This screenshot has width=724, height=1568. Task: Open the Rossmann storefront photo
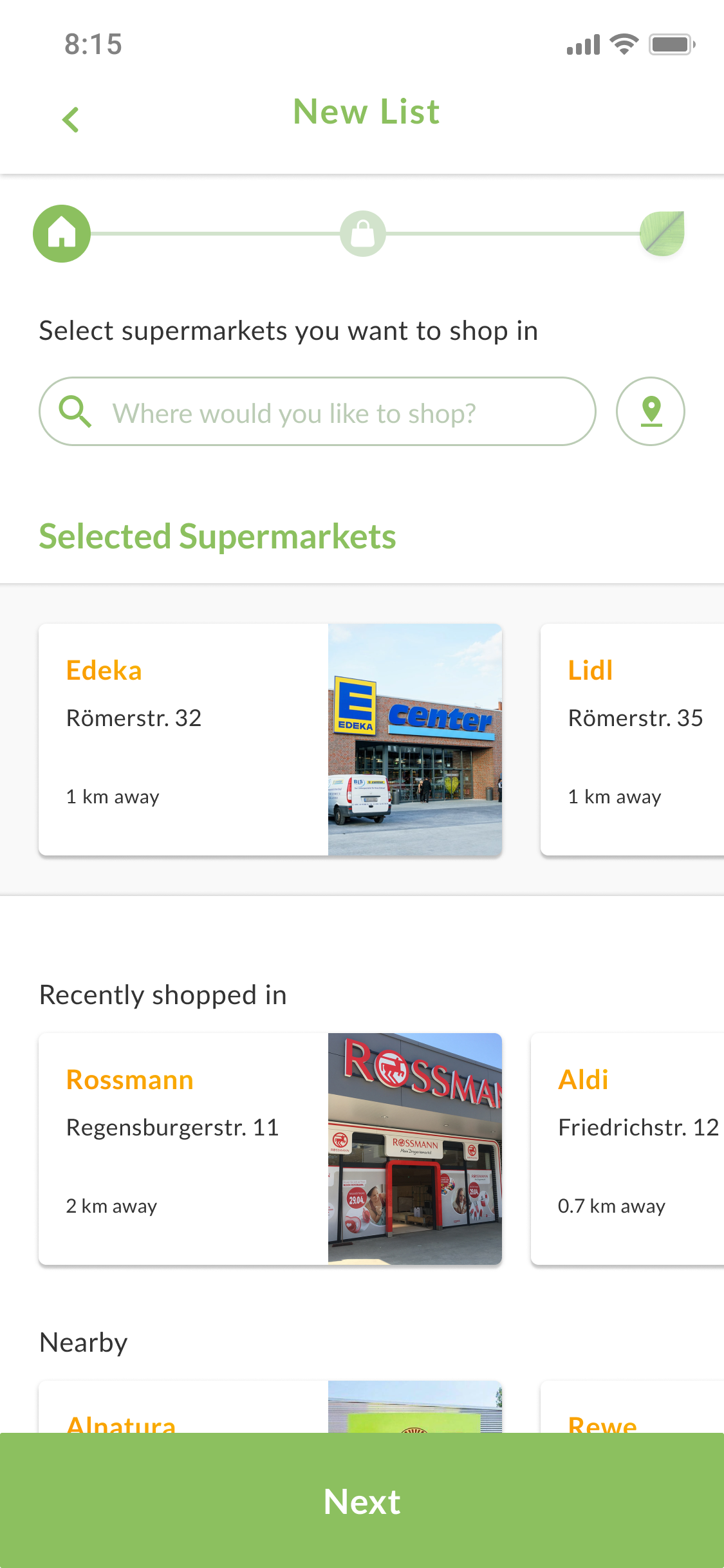pyautogui.click(x=415, y=1149)
